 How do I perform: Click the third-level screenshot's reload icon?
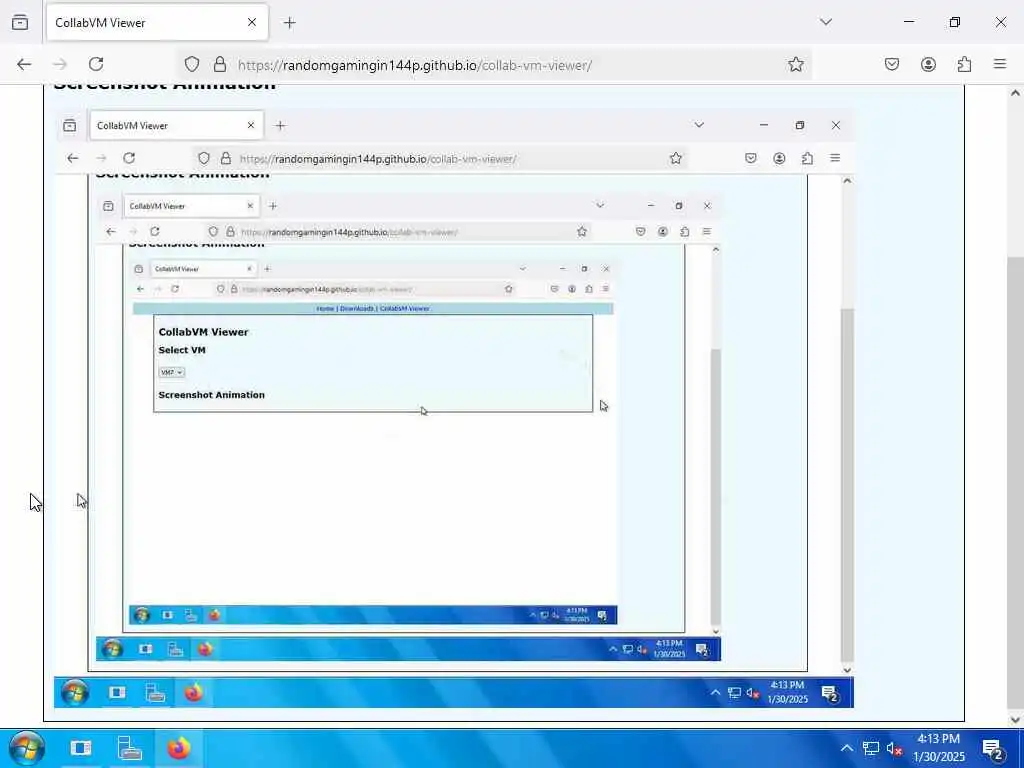click(155, 231)
